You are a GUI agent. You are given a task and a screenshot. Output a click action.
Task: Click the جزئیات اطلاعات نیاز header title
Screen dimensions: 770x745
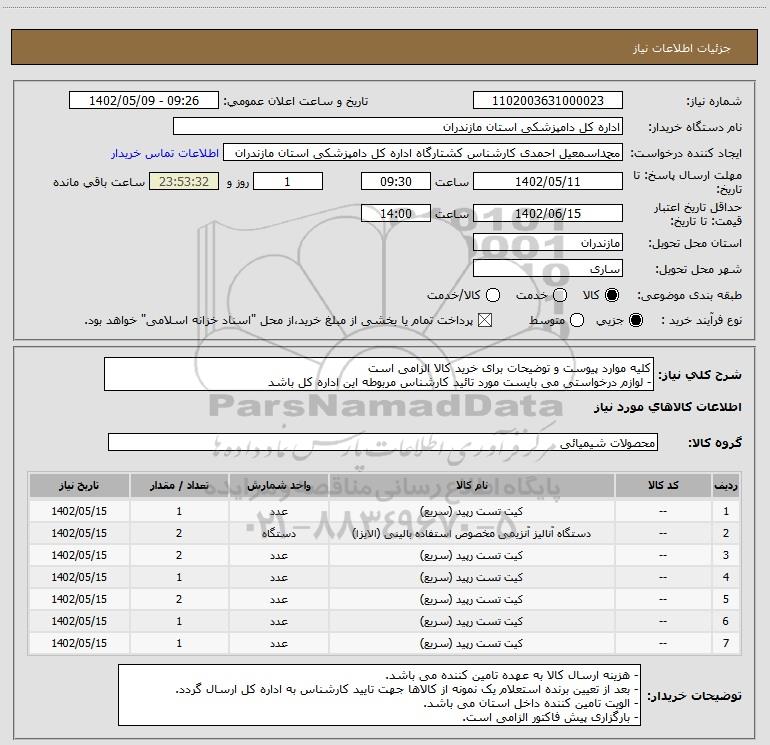(682, 48)
